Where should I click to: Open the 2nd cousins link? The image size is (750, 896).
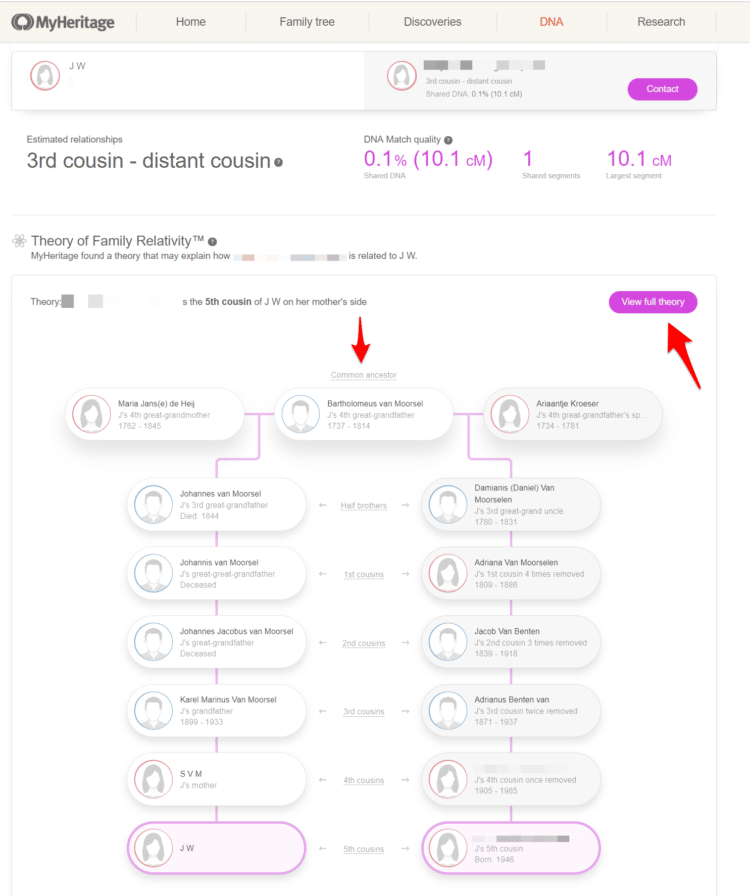(363, 643)
